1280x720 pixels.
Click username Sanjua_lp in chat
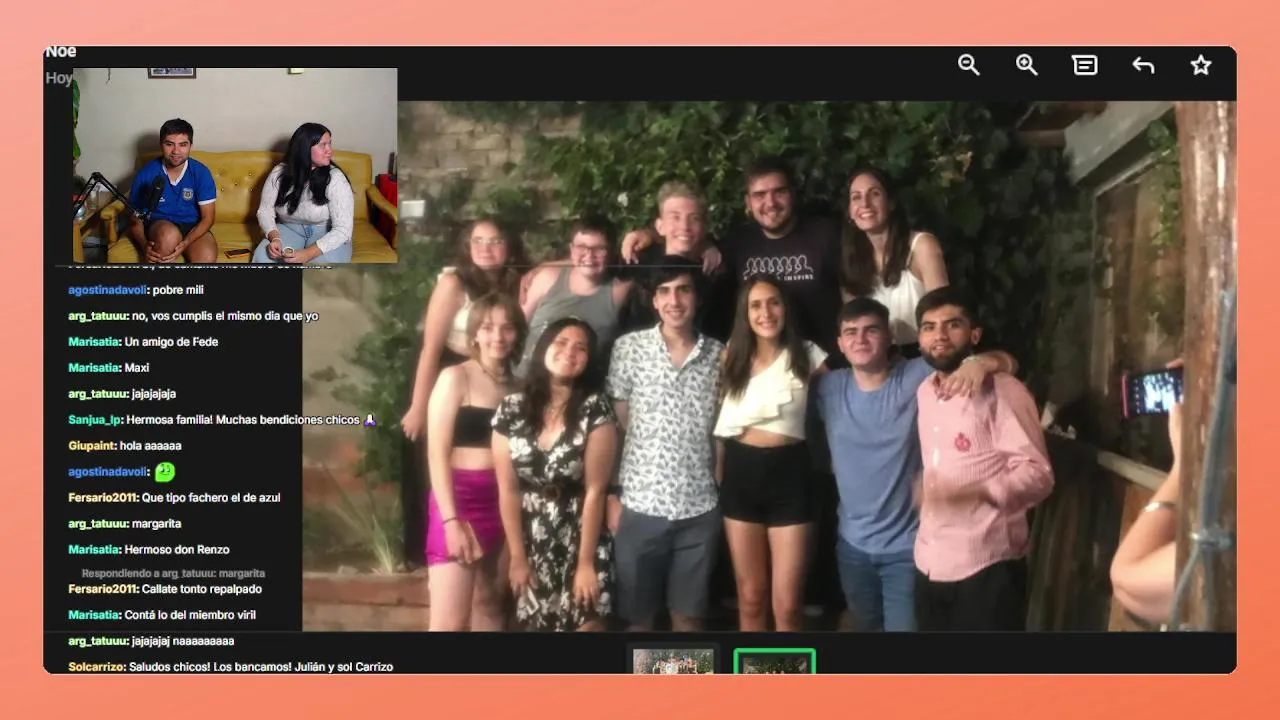pos(96,420)
